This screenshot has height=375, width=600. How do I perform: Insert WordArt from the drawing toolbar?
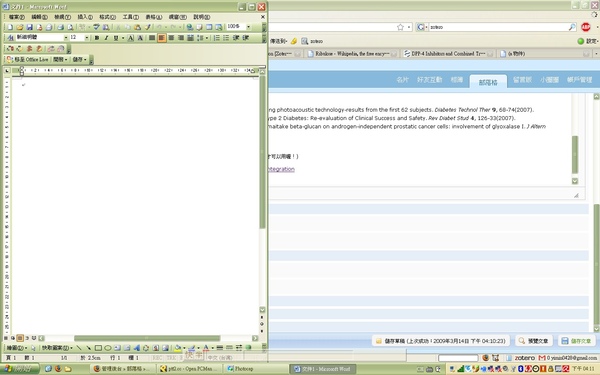136,348
